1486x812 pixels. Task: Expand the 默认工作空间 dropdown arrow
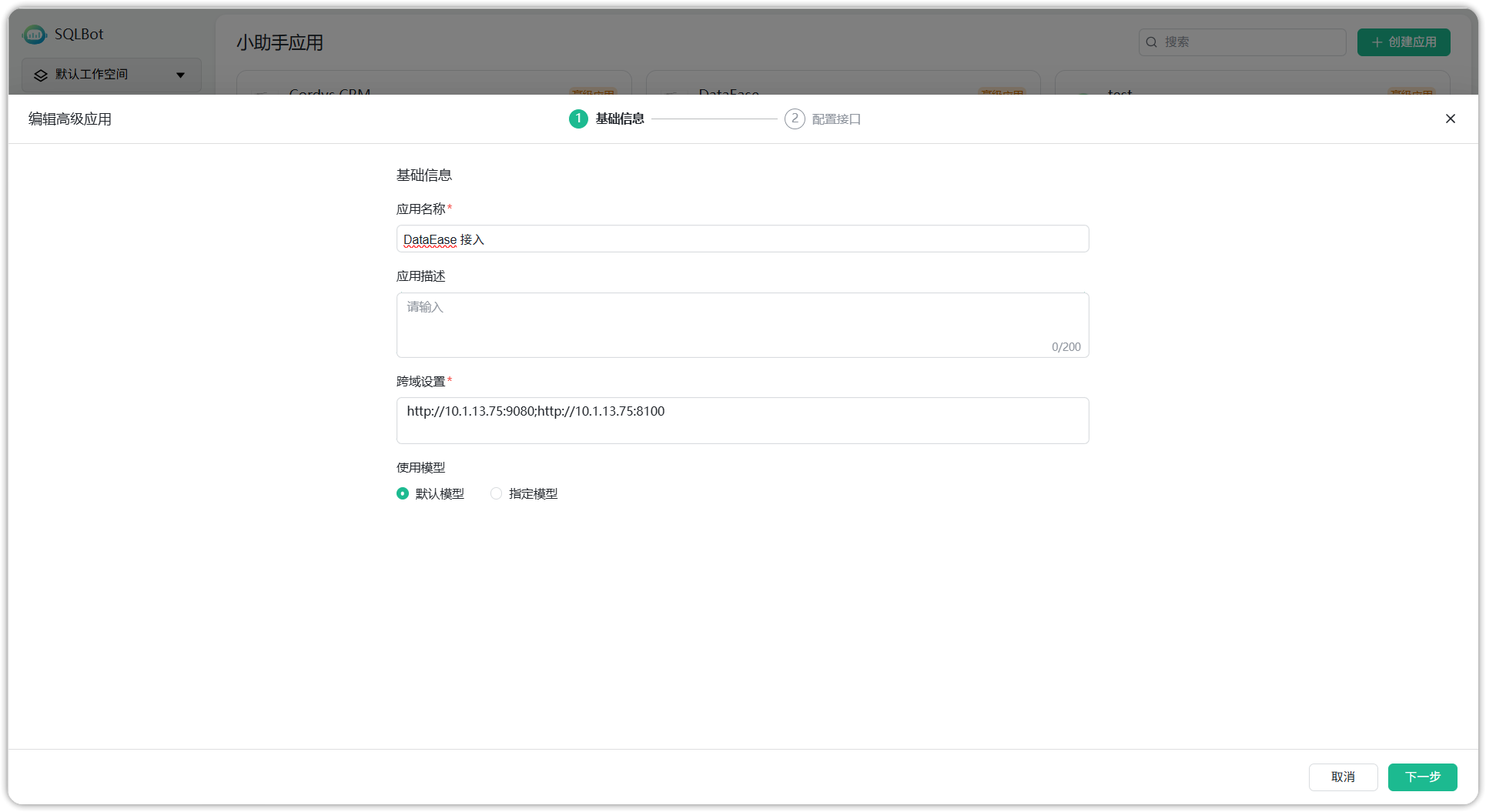181,75
